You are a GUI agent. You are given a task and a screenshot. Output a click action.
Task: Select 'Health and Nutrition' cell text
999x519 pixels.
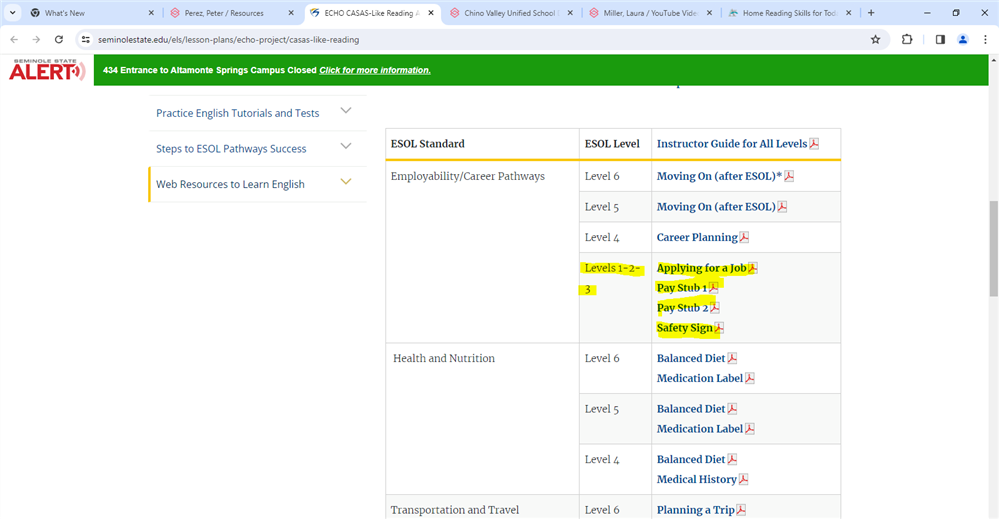(444, 358)
